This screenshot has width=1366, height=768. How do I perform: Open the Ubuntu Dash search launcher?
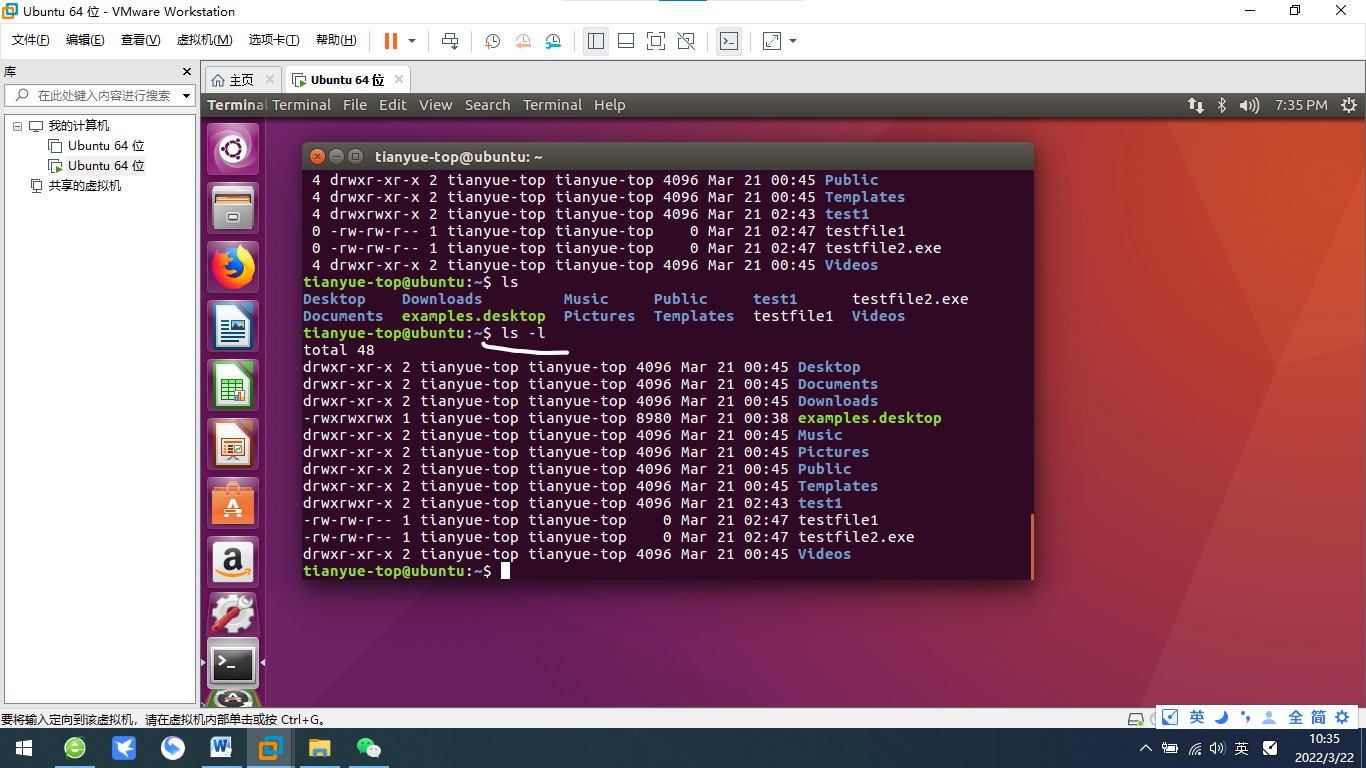(234, 150)
